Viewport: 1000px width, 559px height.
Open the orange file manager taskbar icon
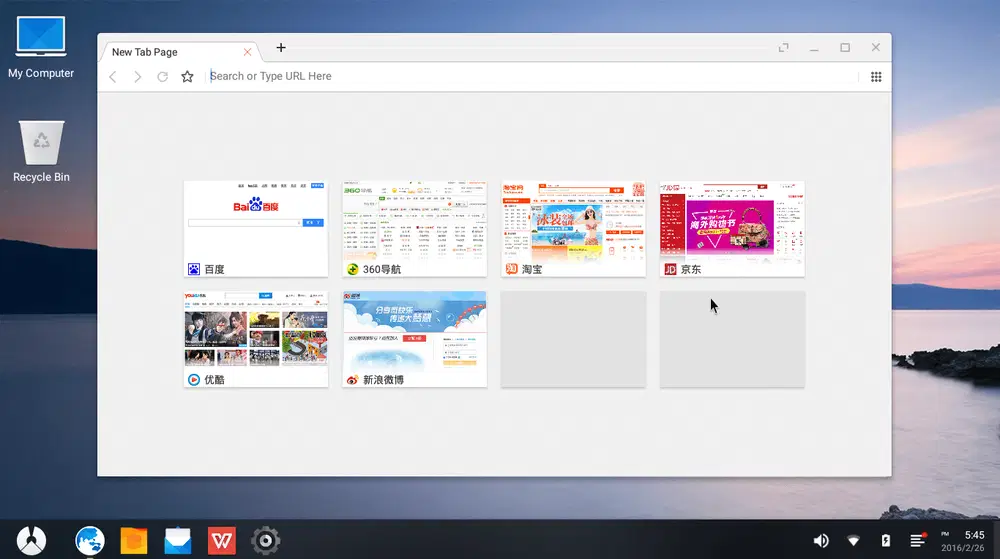coord(134,541)
